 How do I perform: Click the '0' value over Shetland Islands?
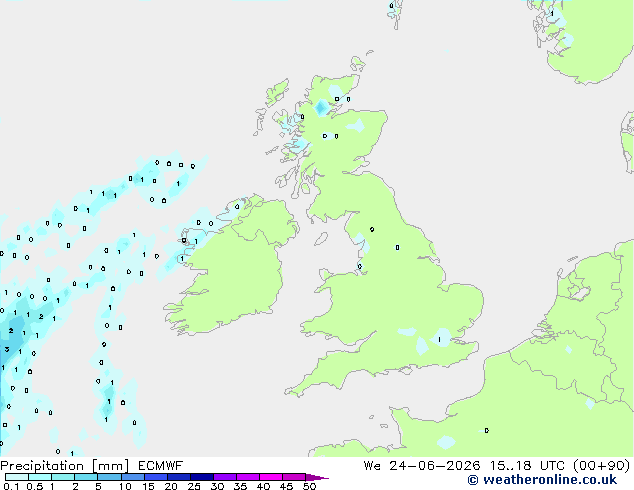click(x=391, y=6)
